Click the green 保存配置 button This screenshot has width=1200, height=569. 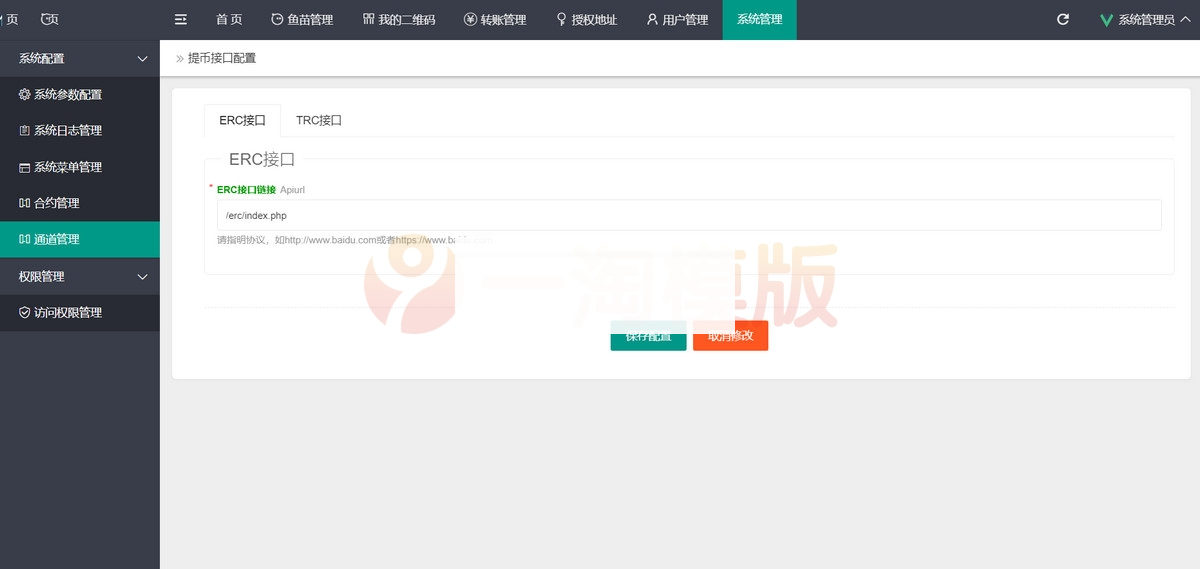click(648, 336)
